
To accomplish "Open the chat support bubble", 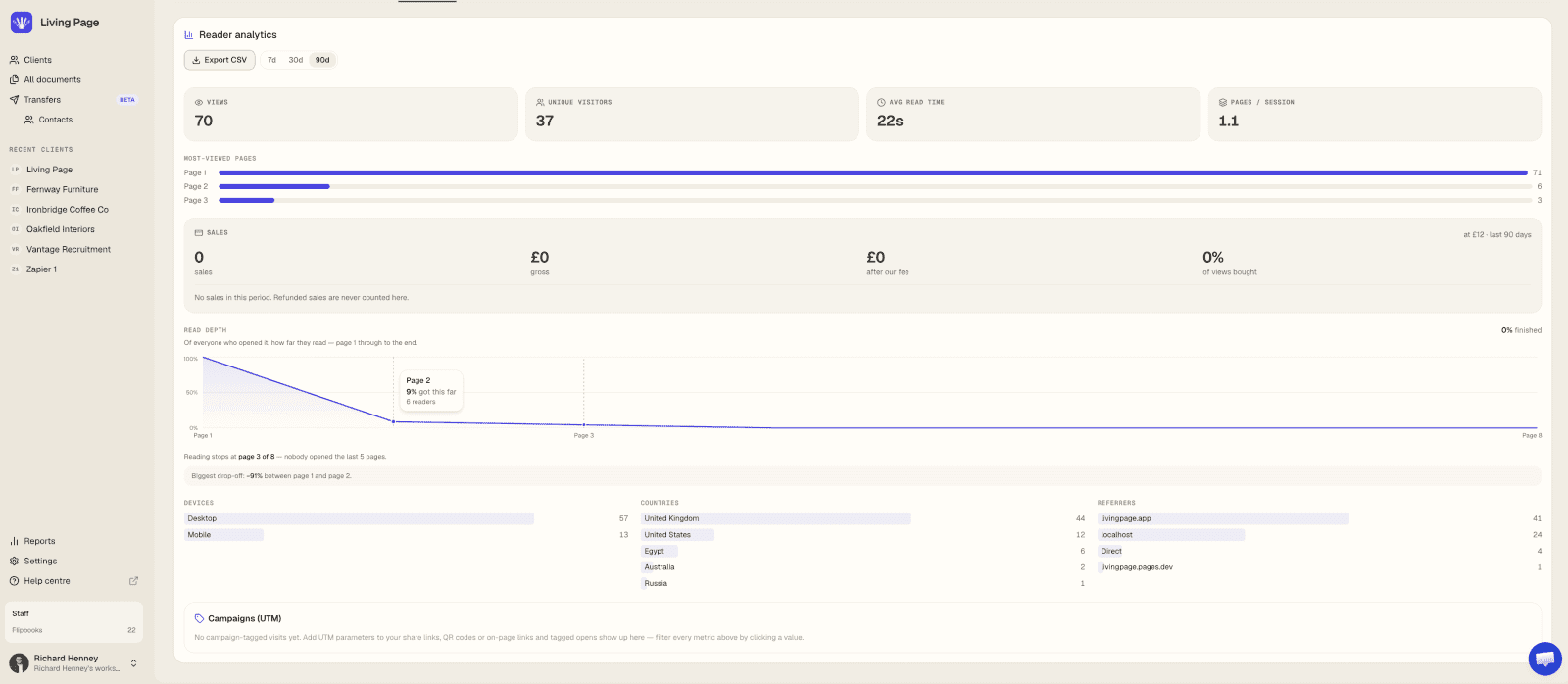I will [1544, 659].
